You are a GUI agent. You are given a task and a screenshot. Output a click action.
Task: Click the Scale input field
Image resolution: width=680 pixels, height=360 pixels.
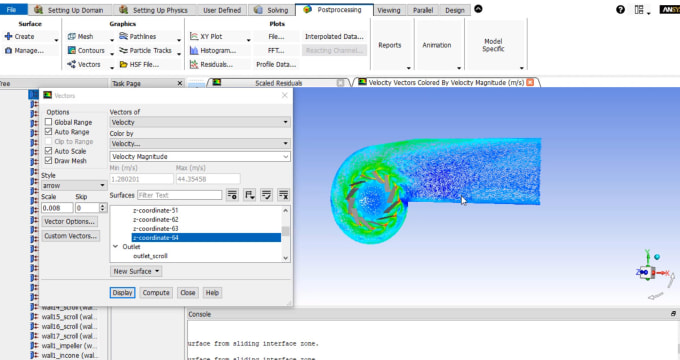(57, 208)
